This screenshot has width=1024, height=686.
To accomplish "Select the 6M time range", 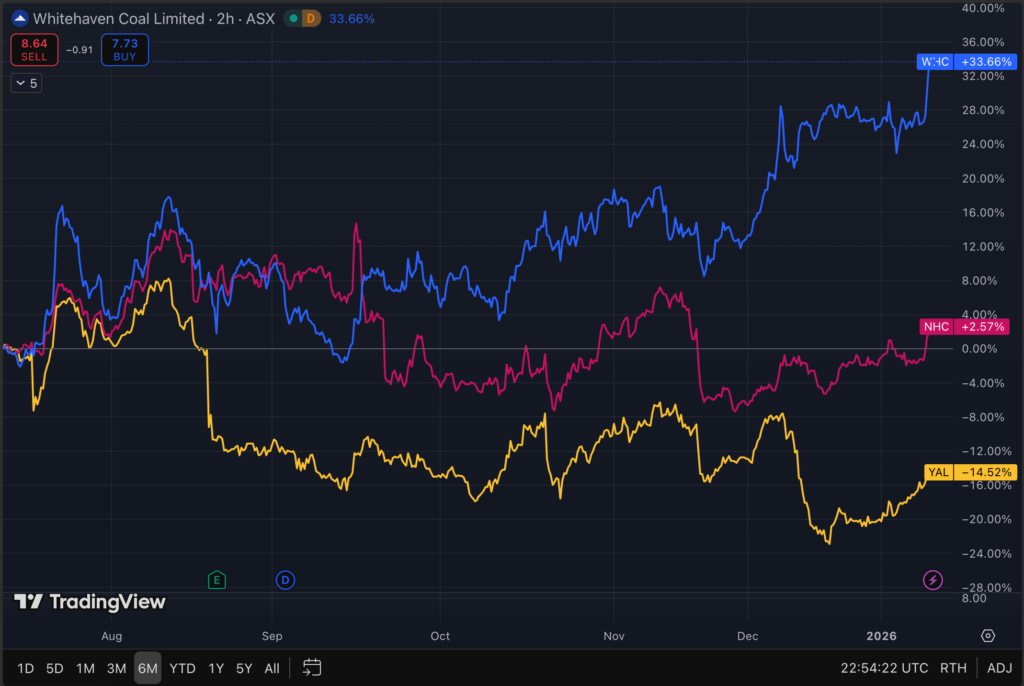I will pos(148,668).
